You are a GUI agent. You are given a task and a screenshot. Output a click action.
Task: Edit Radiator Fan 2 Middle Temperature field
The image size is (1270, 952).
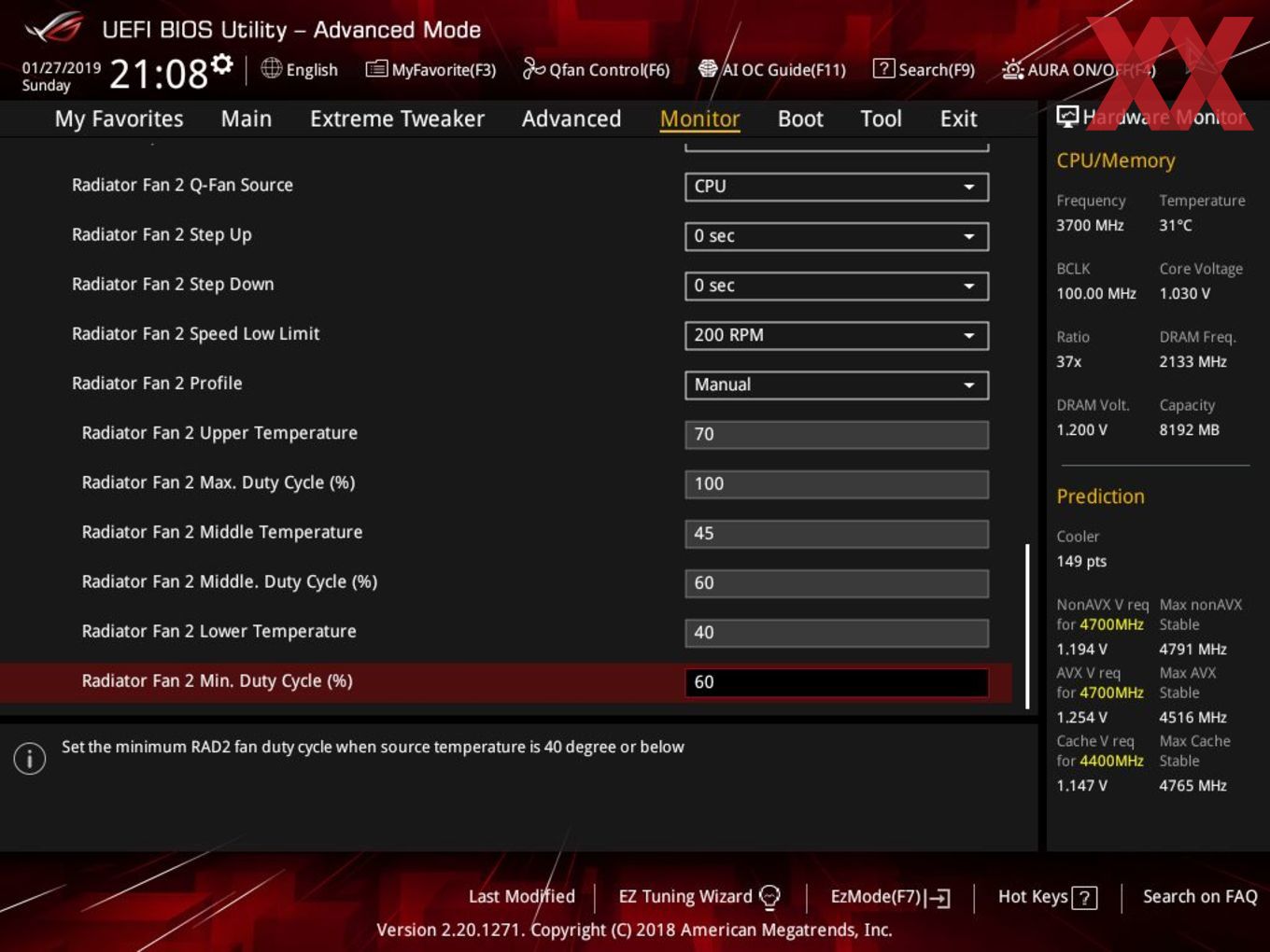point(837,533)
